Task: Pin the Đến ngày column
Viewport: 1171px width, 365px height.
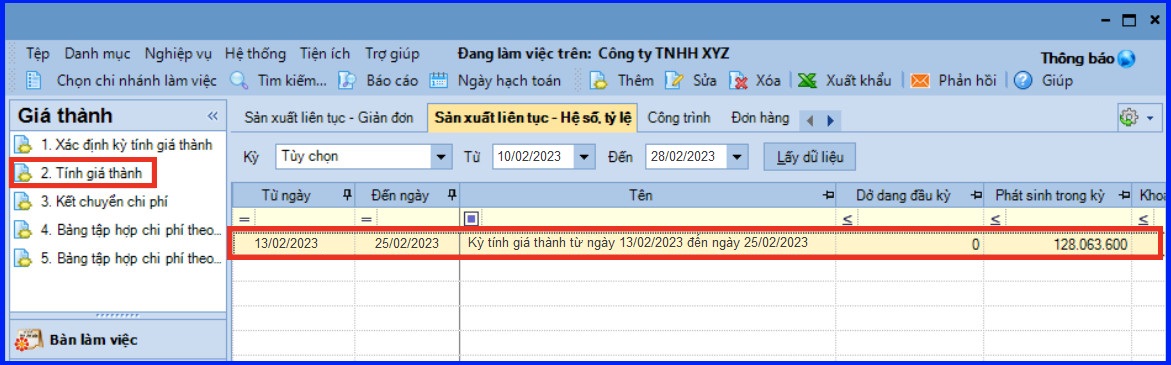Action: click(x=451, y=196)
